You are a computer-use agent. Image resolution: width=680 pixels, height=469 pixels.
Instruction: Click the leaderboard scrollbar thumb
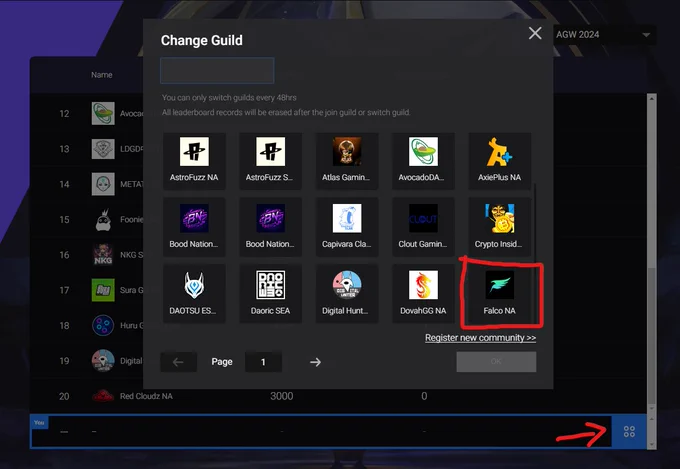651,336
